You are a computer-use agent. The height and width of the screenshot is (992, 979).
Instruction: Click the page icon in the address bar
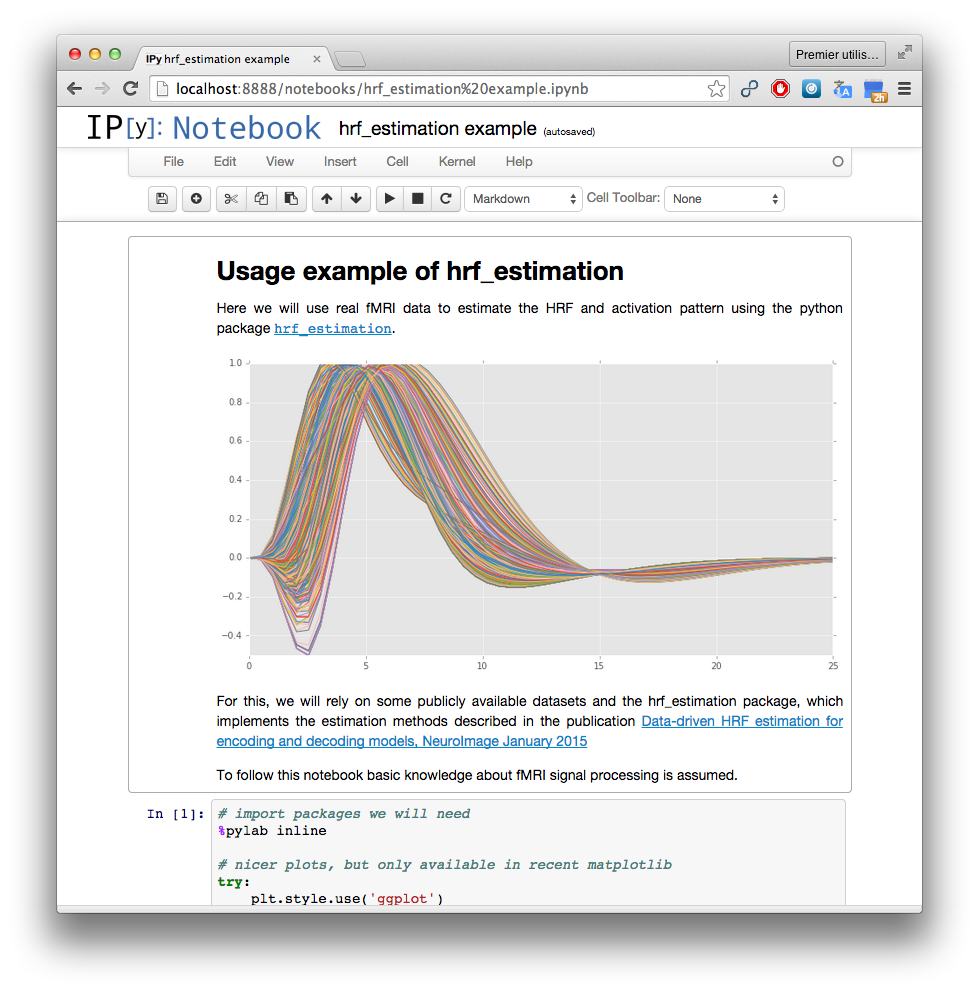163,89
